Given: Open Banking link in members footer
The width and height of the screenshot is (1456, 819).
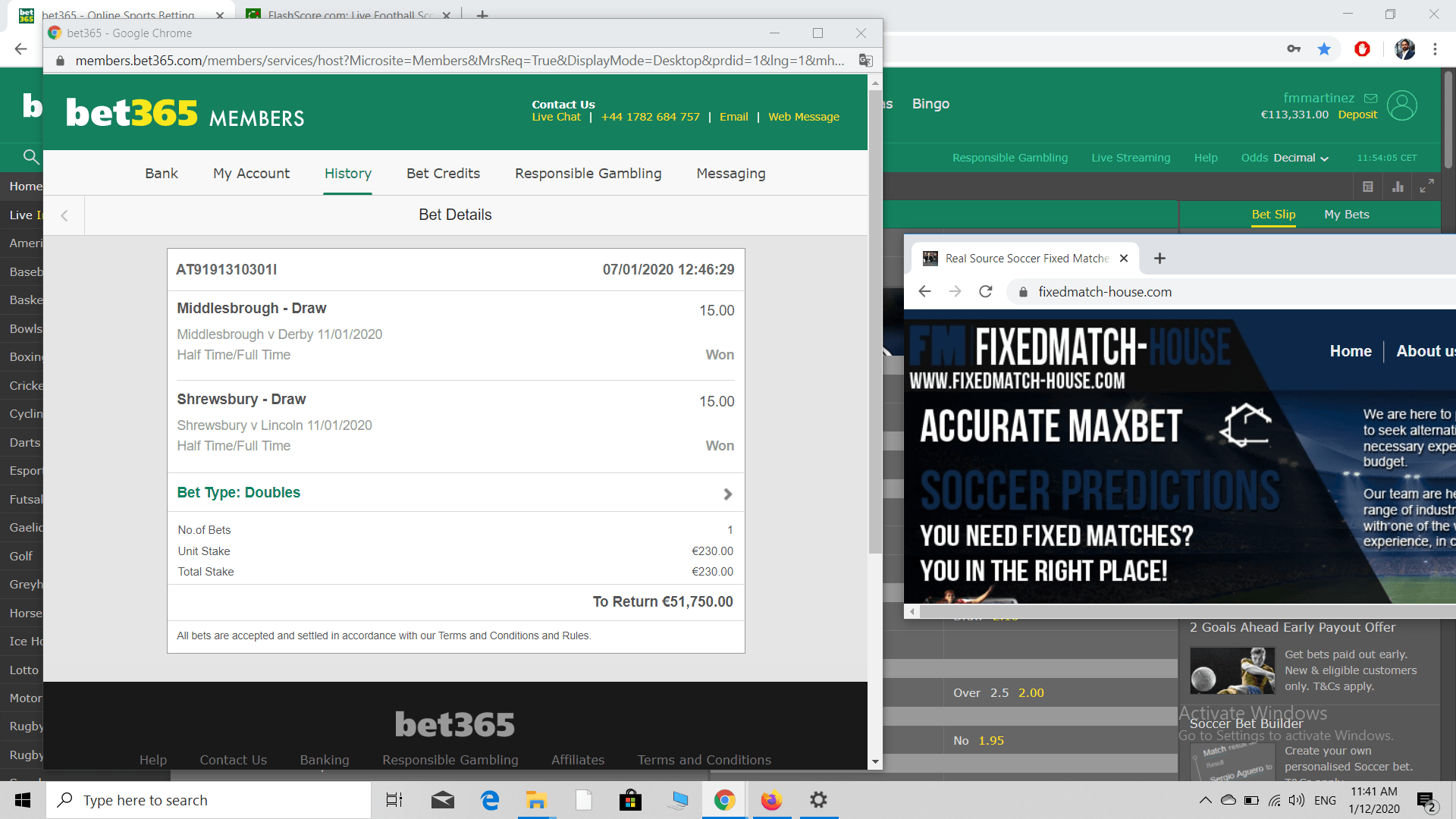Looking at the screenshot, I should point(325,760).
